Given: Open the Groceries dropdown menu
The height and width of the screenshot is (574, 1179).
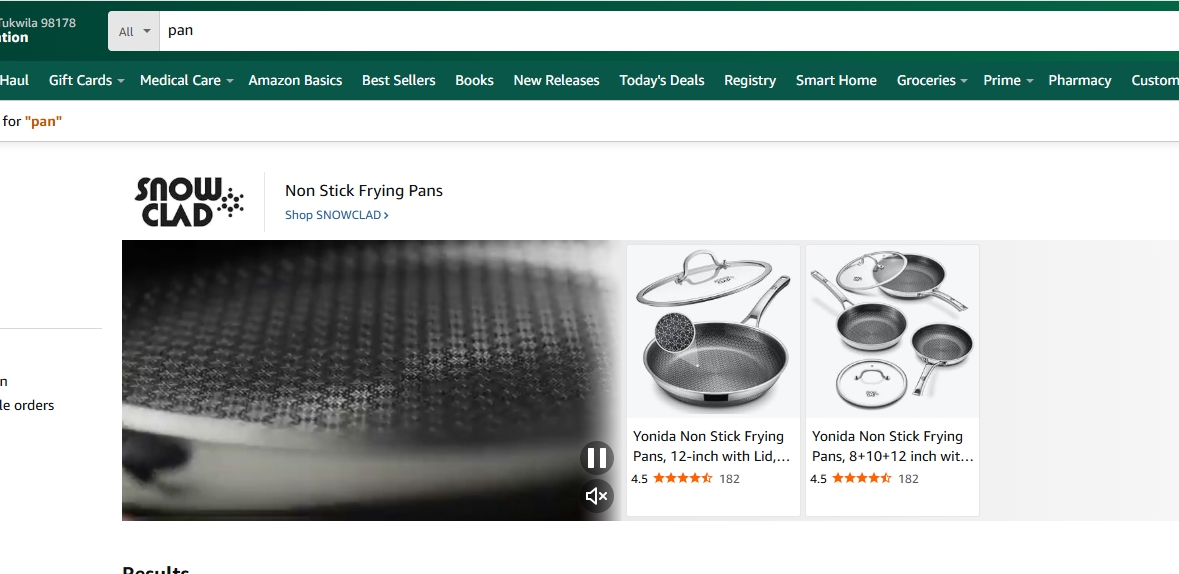Looking at the screenshot, I should pos(932,80).
